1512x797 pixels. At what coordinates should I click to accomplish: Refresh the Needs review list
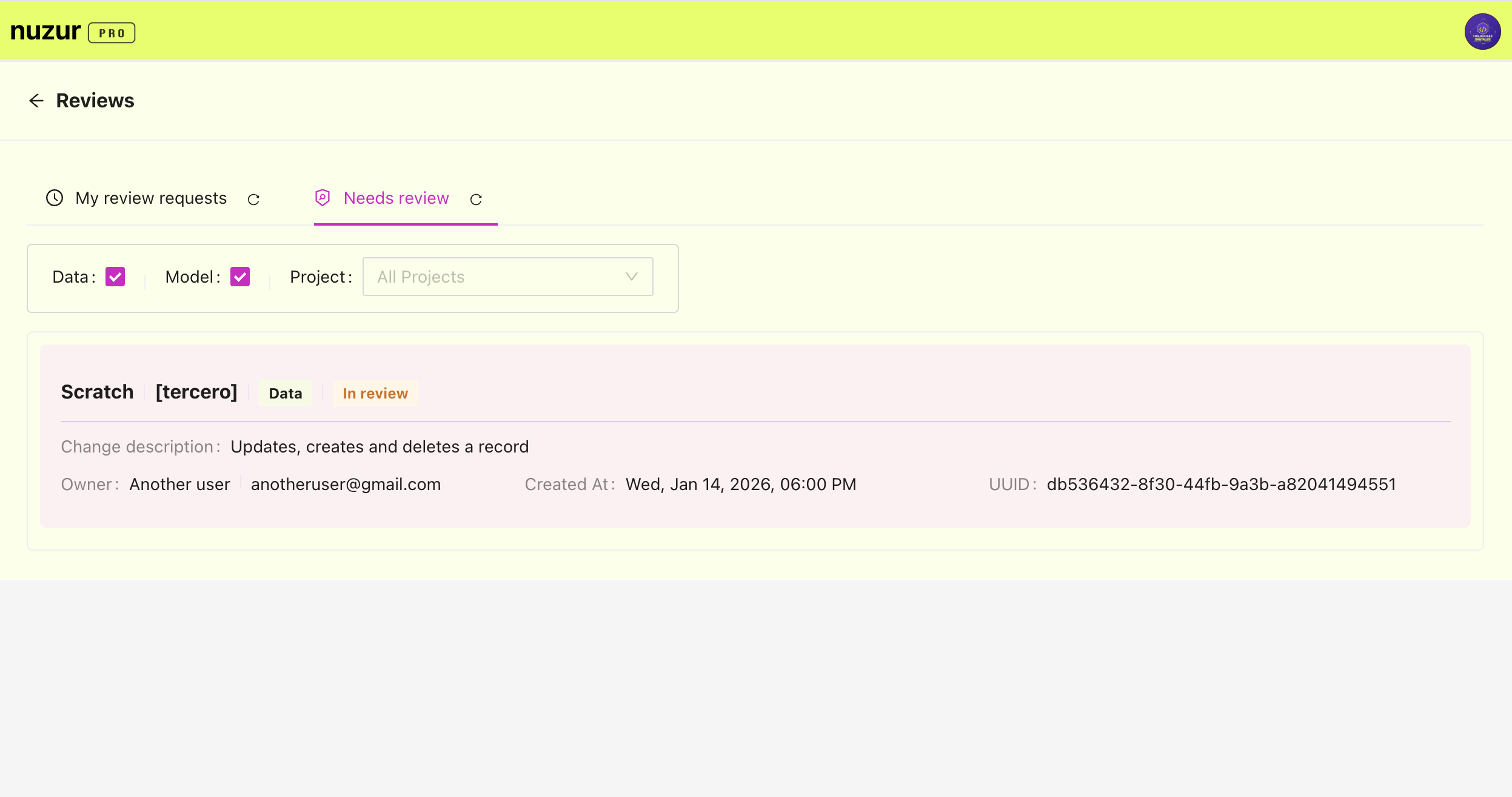(x=476, y=200)
